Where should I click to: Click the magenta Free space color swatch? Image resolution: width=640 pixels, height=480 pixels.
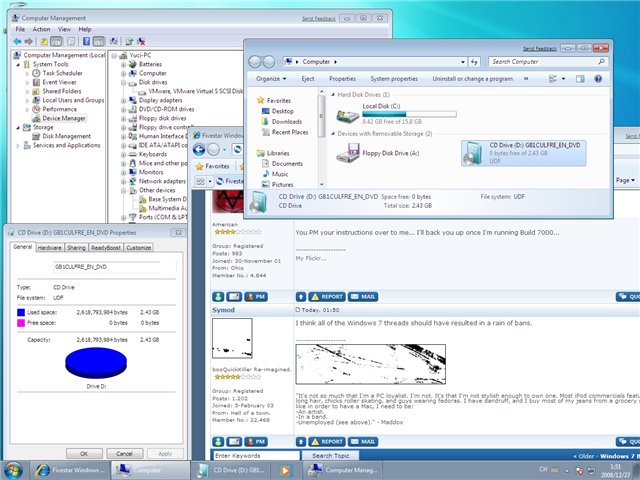point(21,323)
